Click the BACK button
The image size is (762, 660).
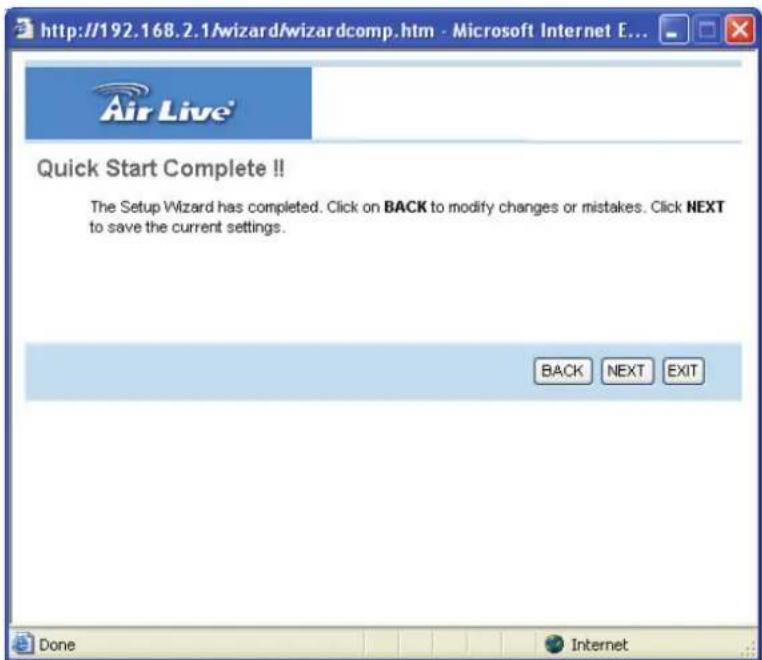[x=562, y=371]
